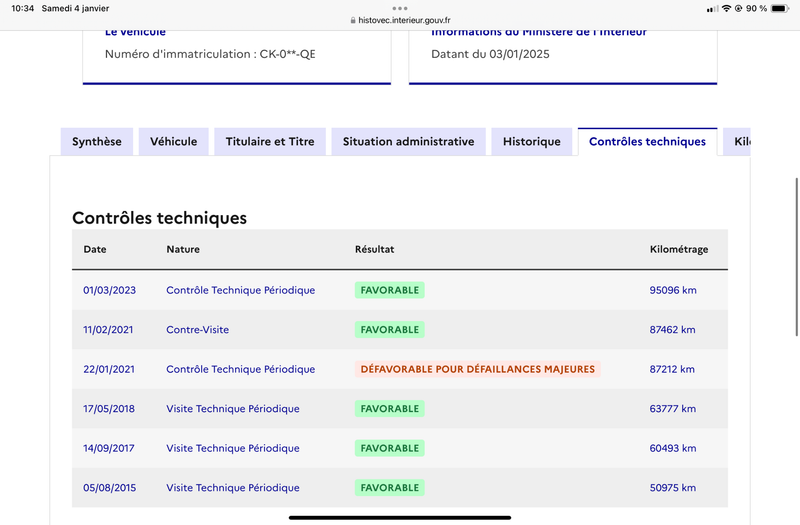Click Contrôle Technique Périodique in the 01/03/2023 row

pos(241,290)
